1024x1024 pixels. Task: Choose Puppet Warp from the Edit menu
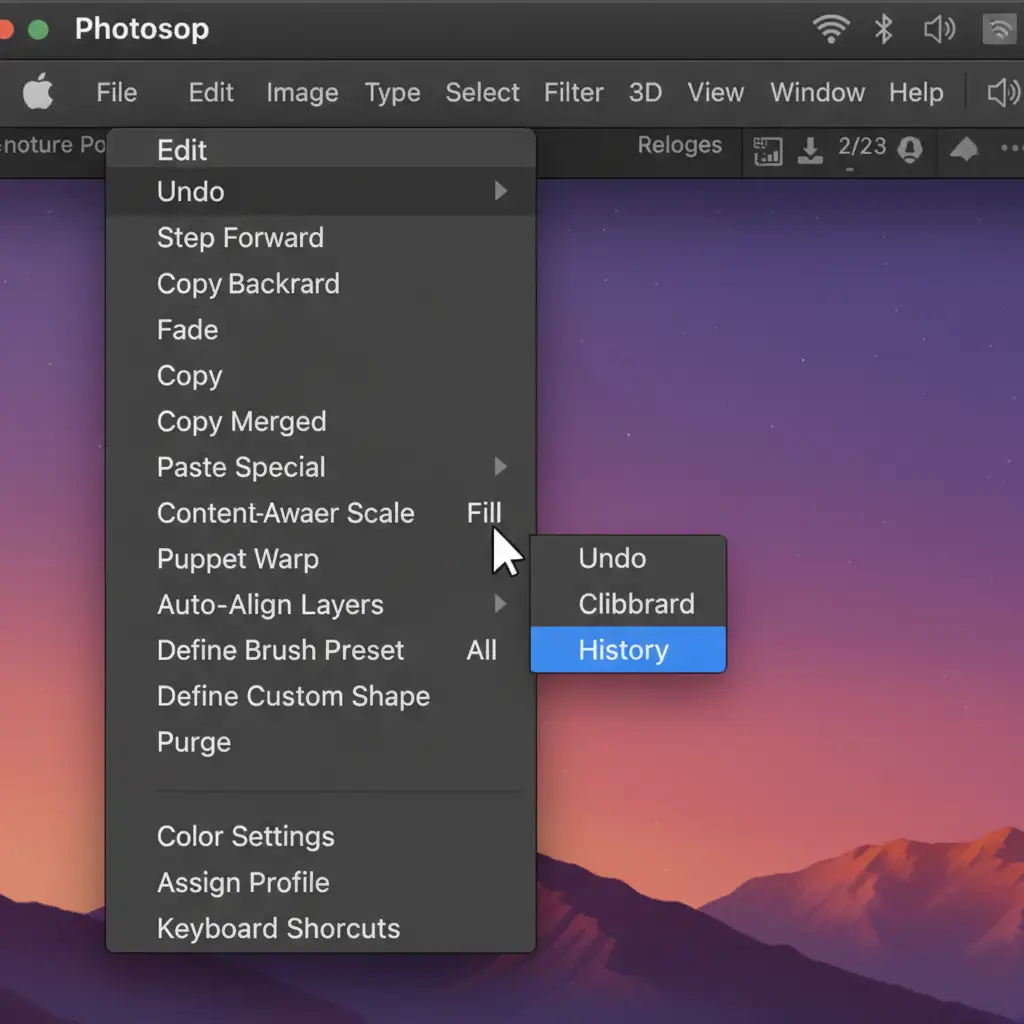(x=238, y=559)
